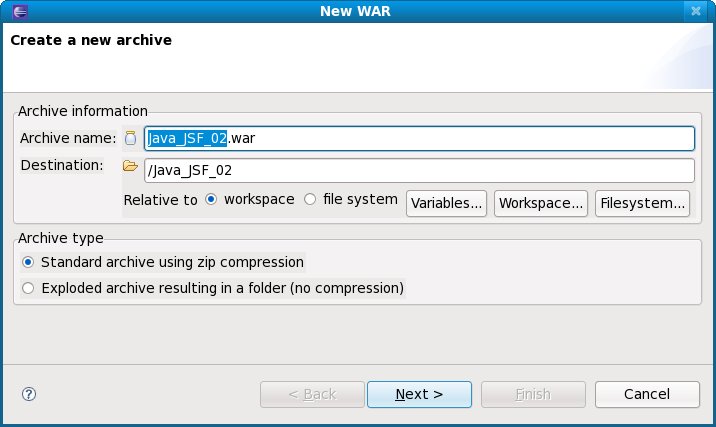716x427 pixels.
Task: Click the Destination path field
Action: 419,170
